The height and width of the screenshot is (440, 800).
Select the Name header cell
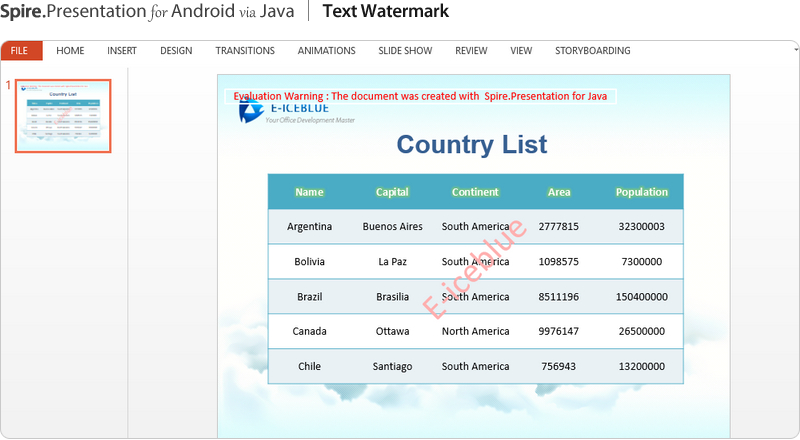(x=309, y=192)
